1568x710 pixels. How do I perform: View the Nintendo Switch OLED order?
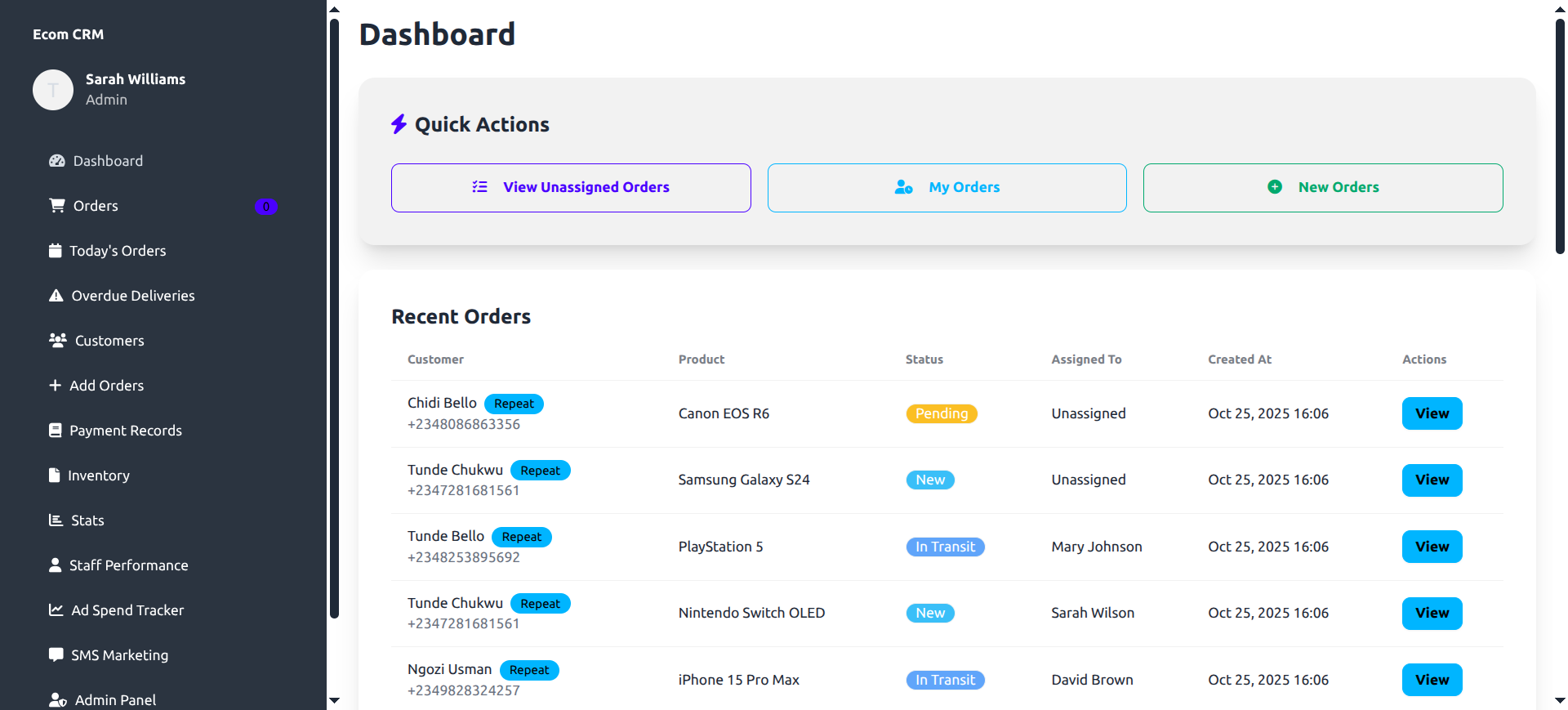coord(1432,614)
